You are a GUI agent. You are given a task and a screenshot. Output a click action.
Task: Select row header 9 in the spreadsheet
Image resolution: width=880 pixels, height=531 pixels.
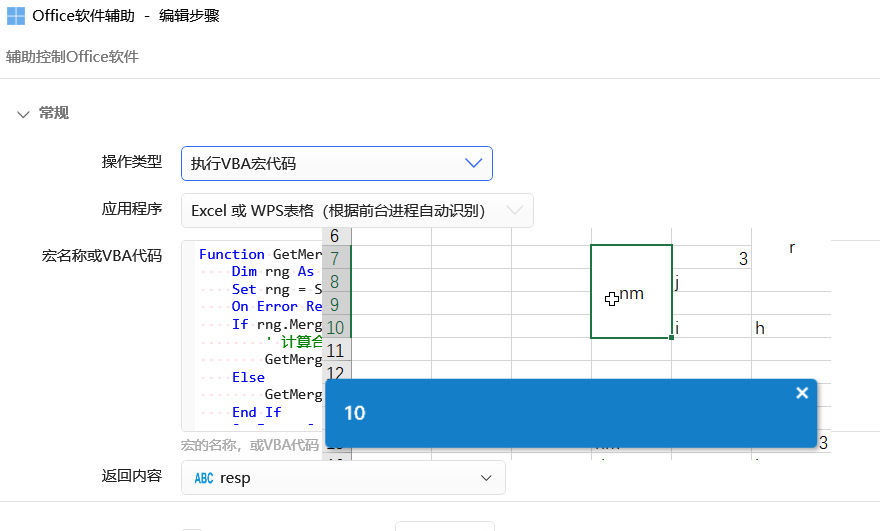point(335,304)
